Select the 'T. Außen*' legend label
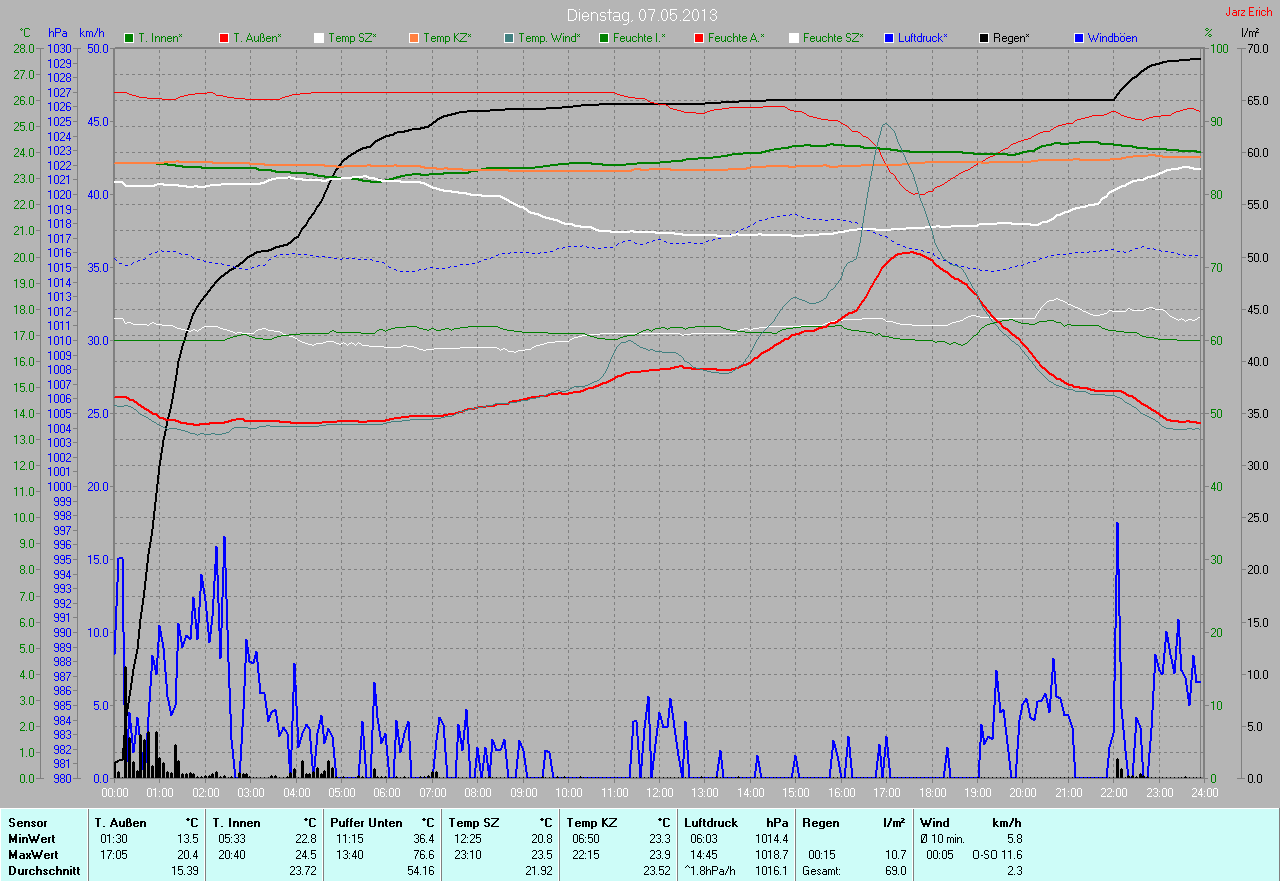The height and width of the screenshot is (881, 1280). pyautogui.click(x=257, y=38)
